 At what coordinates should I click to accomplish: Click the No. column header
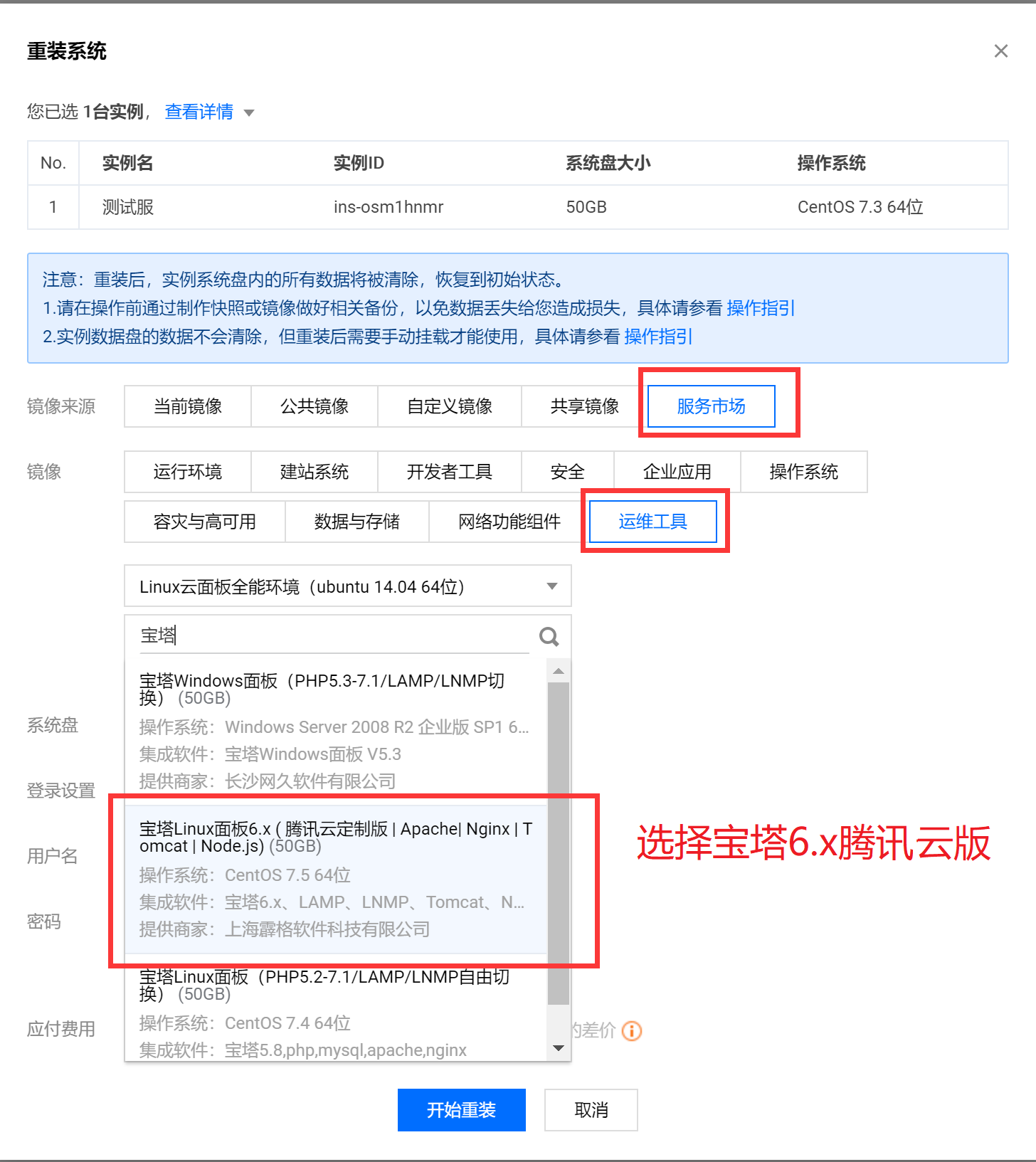tap(53, 163)
